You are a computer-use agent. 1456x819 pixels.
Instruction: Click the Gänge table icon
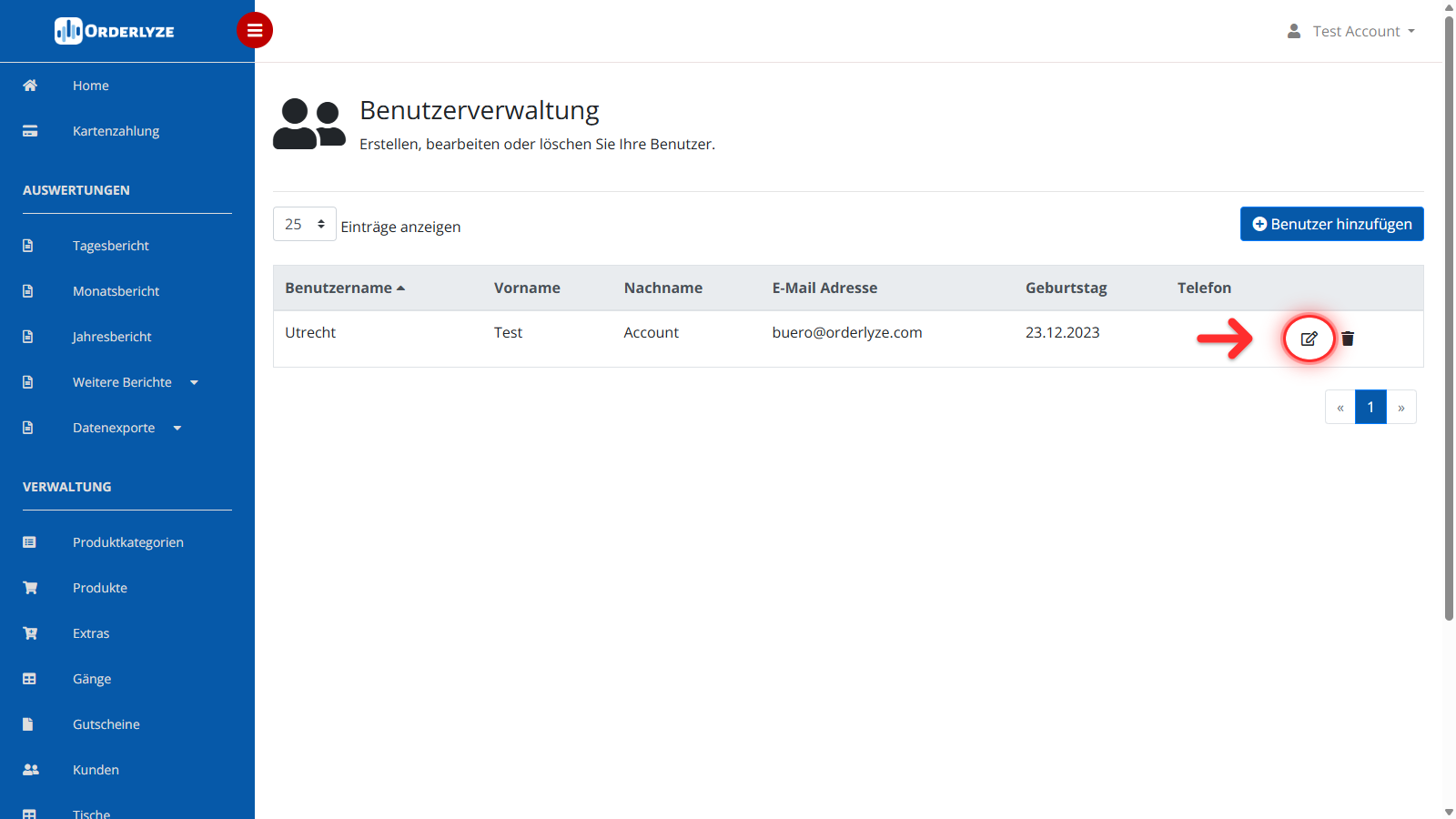[29, 679]
